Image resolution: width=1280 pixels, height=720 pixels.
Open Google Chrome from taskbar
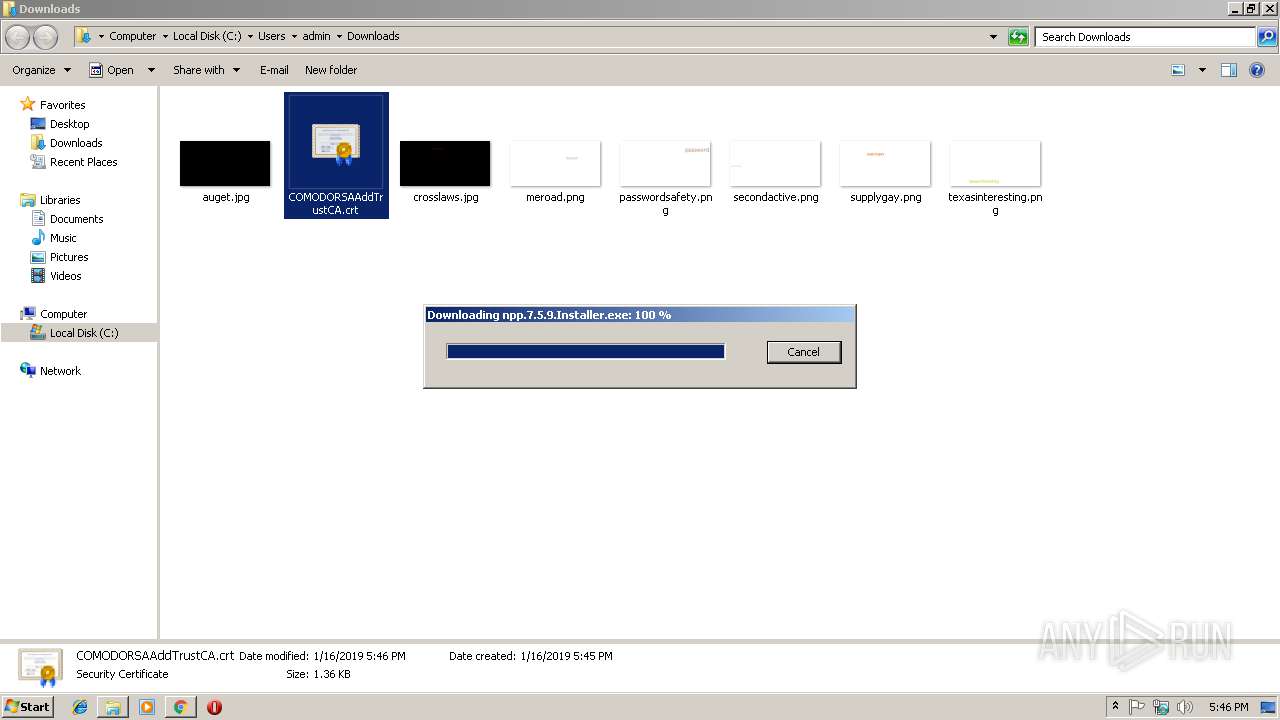coord(180,707)
